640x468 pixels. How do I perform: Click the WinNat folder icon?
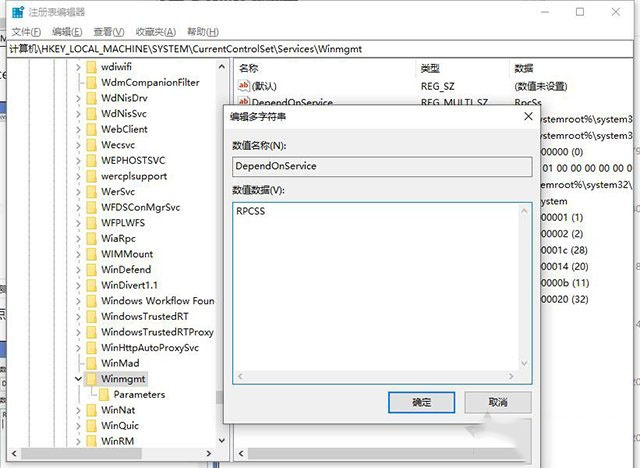(91, 410)
